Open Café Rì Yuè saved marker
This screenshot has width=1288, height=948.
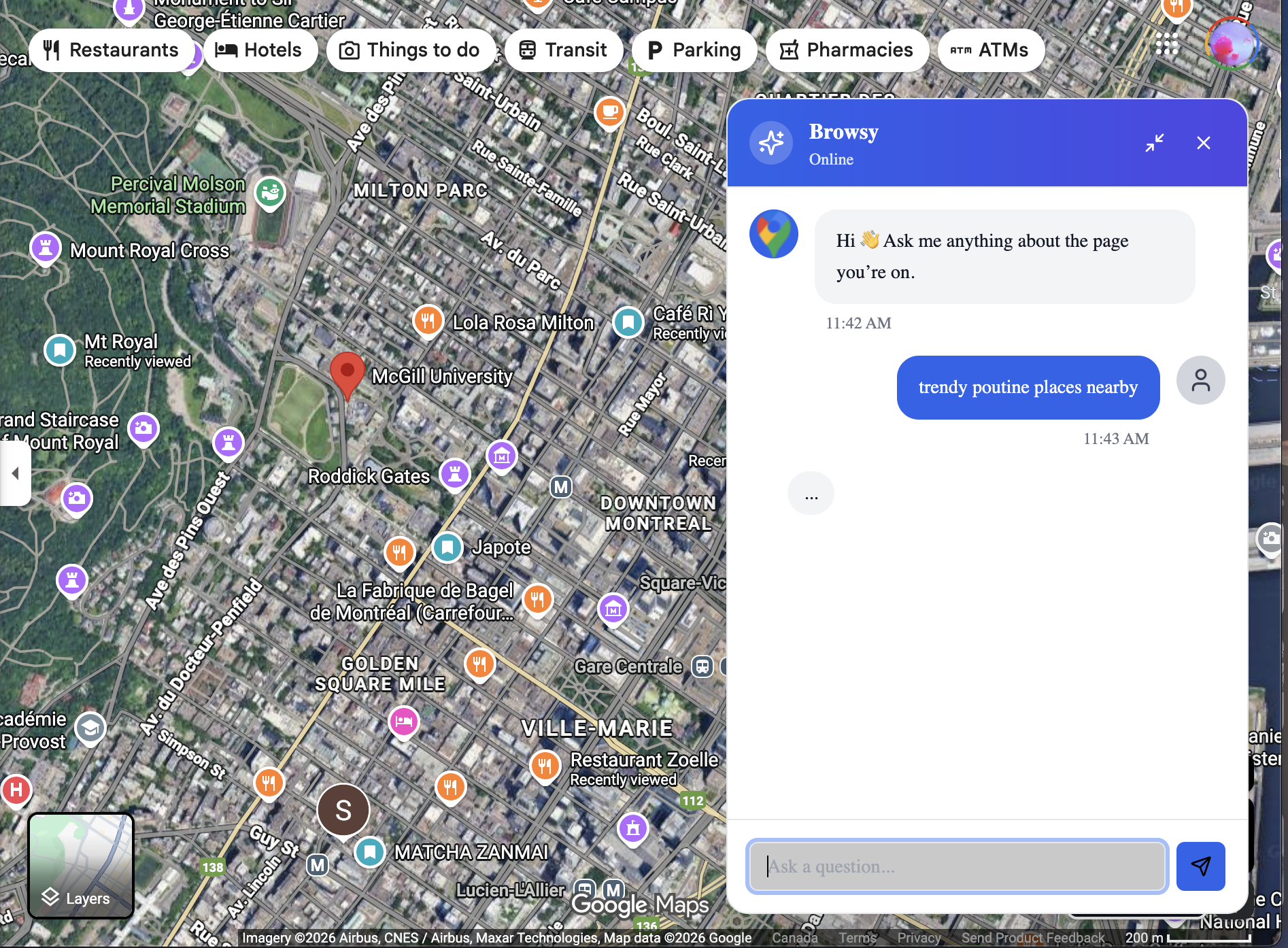point(628,322)
